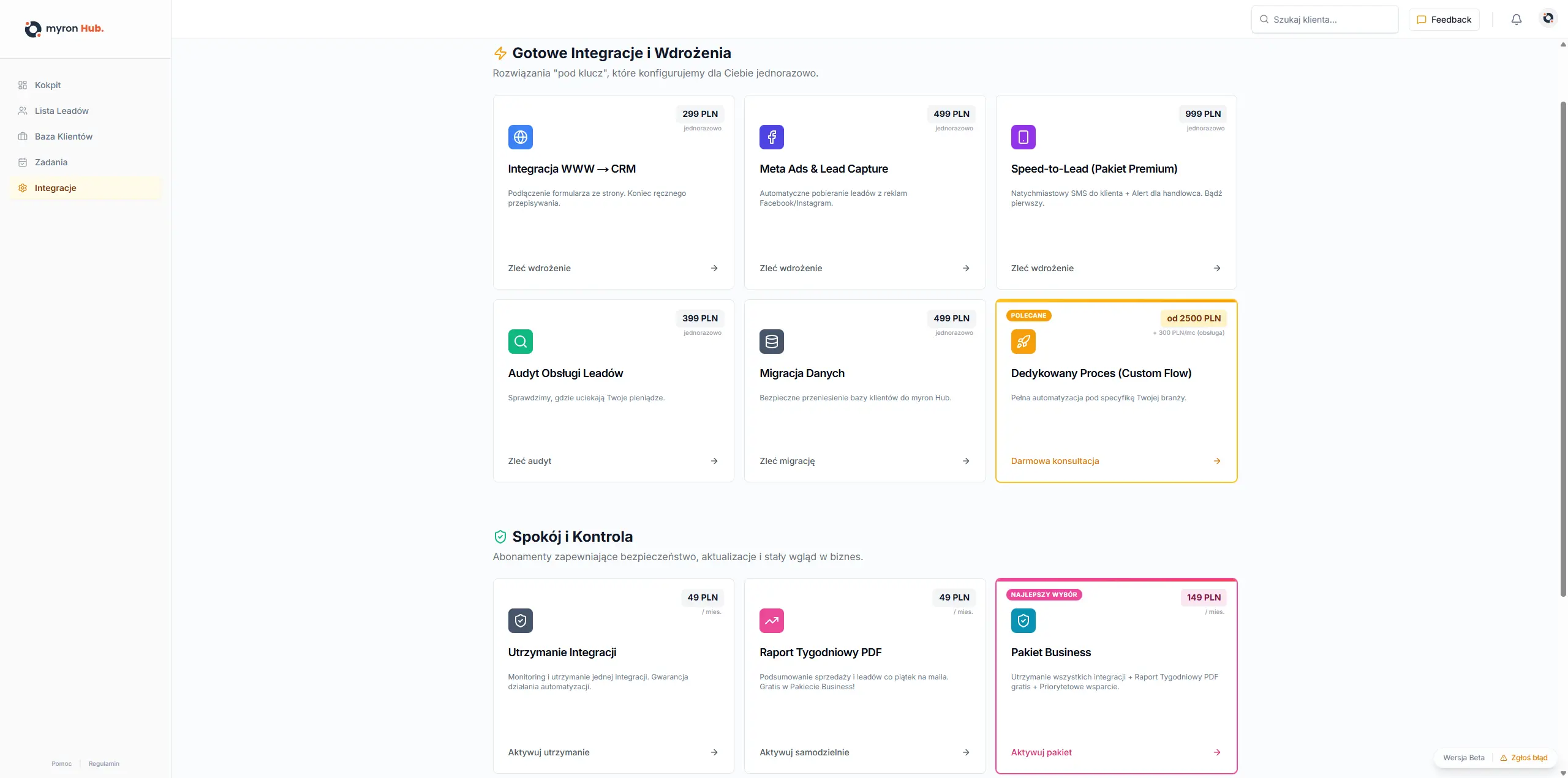Click the orange rocket Custom Flow icon
Screen dimensions: 1568x778
1023,342
